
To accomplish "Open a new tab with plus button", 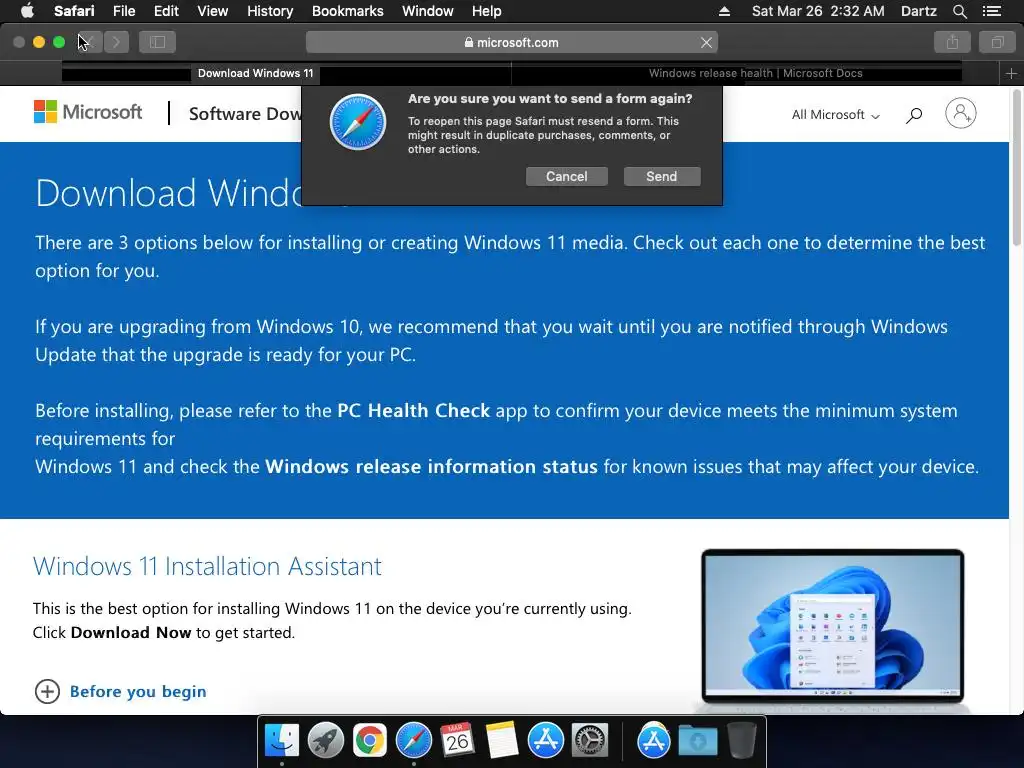I will (x=1011, y=74).
